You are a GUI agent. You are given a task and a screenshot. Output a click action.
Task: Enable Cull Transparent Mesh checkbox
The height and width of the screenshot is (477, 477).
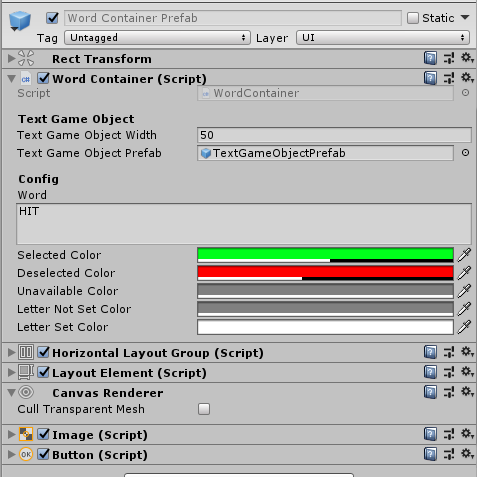pyautogui.click(x=204, y=409)
